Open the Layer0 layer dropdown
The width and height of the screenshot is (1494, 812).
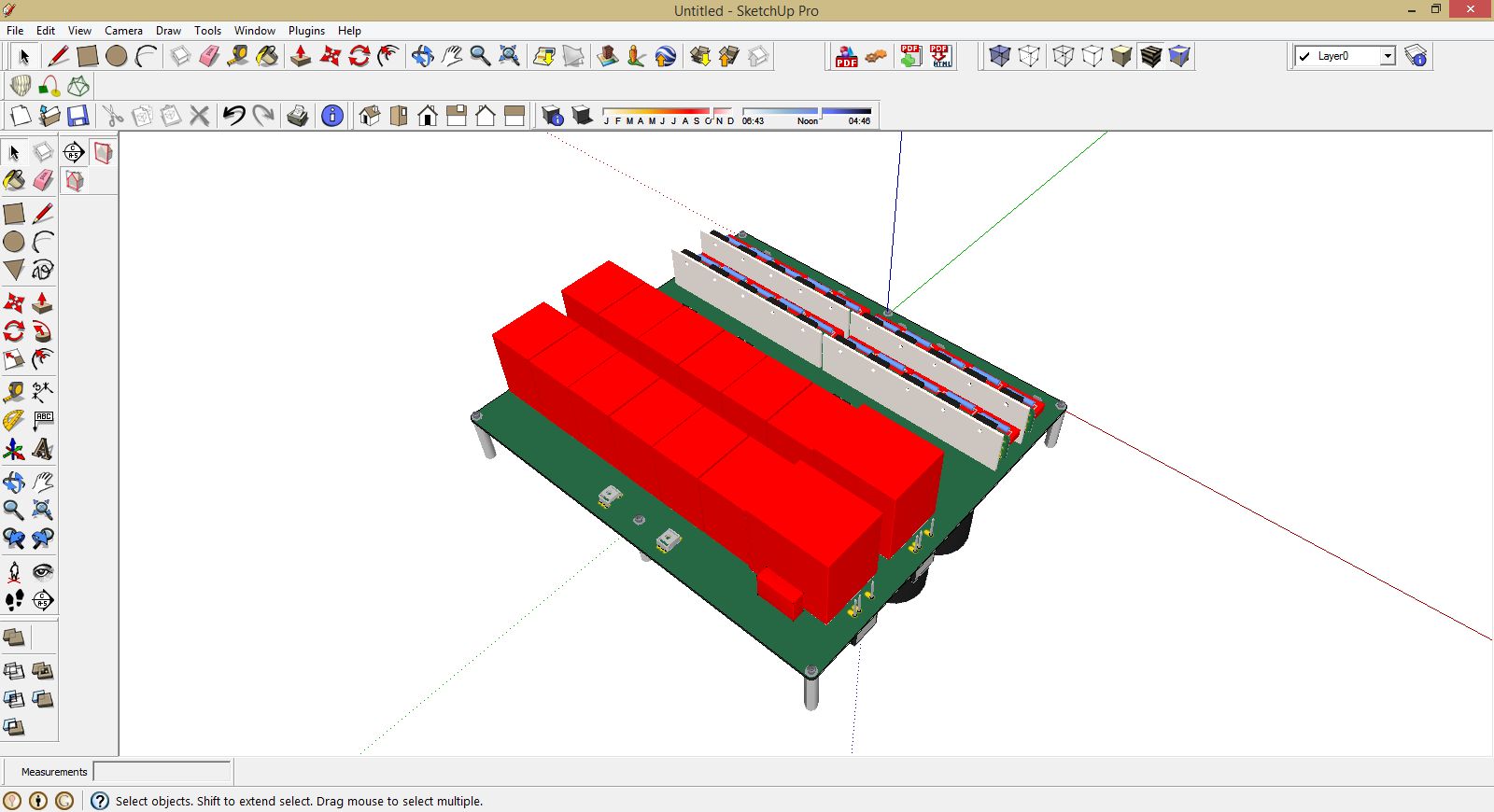click(x=1388, y=56)
